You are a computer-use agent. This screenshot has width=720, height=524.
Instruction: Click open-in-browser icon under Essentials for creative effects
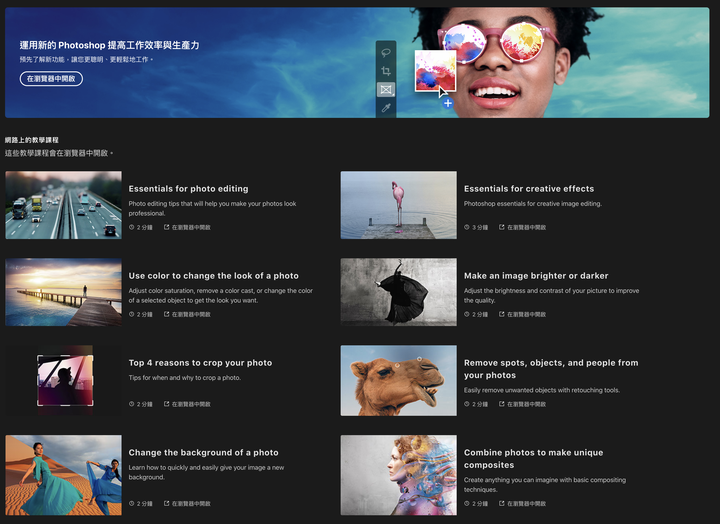(502, 227)
